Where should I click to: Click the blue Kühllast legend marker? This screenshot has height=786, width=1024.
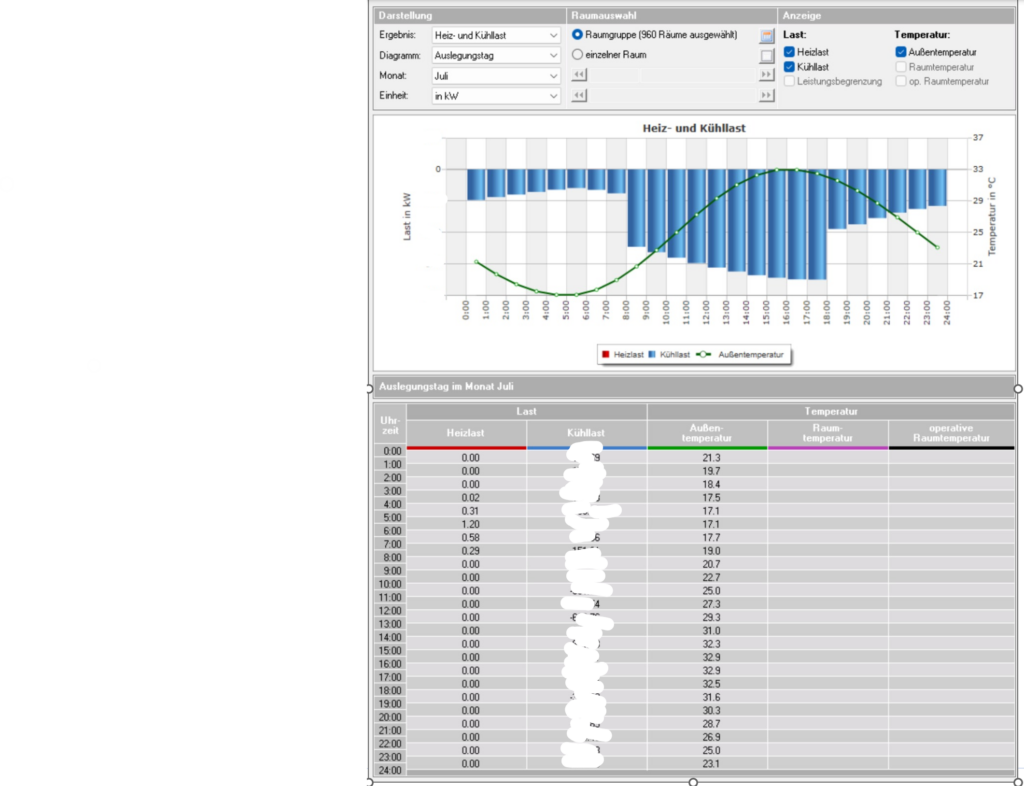(652, 355)
